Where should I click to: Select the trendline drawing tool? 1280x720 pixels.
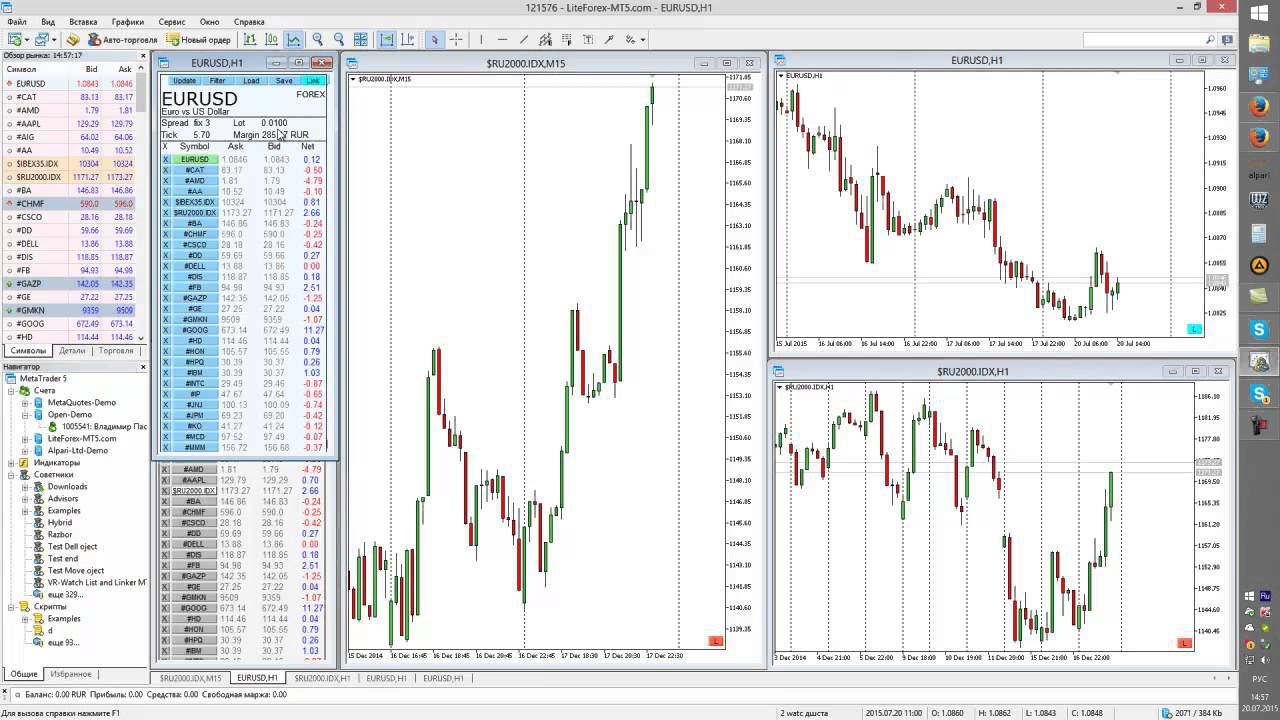tap(524, 39)
